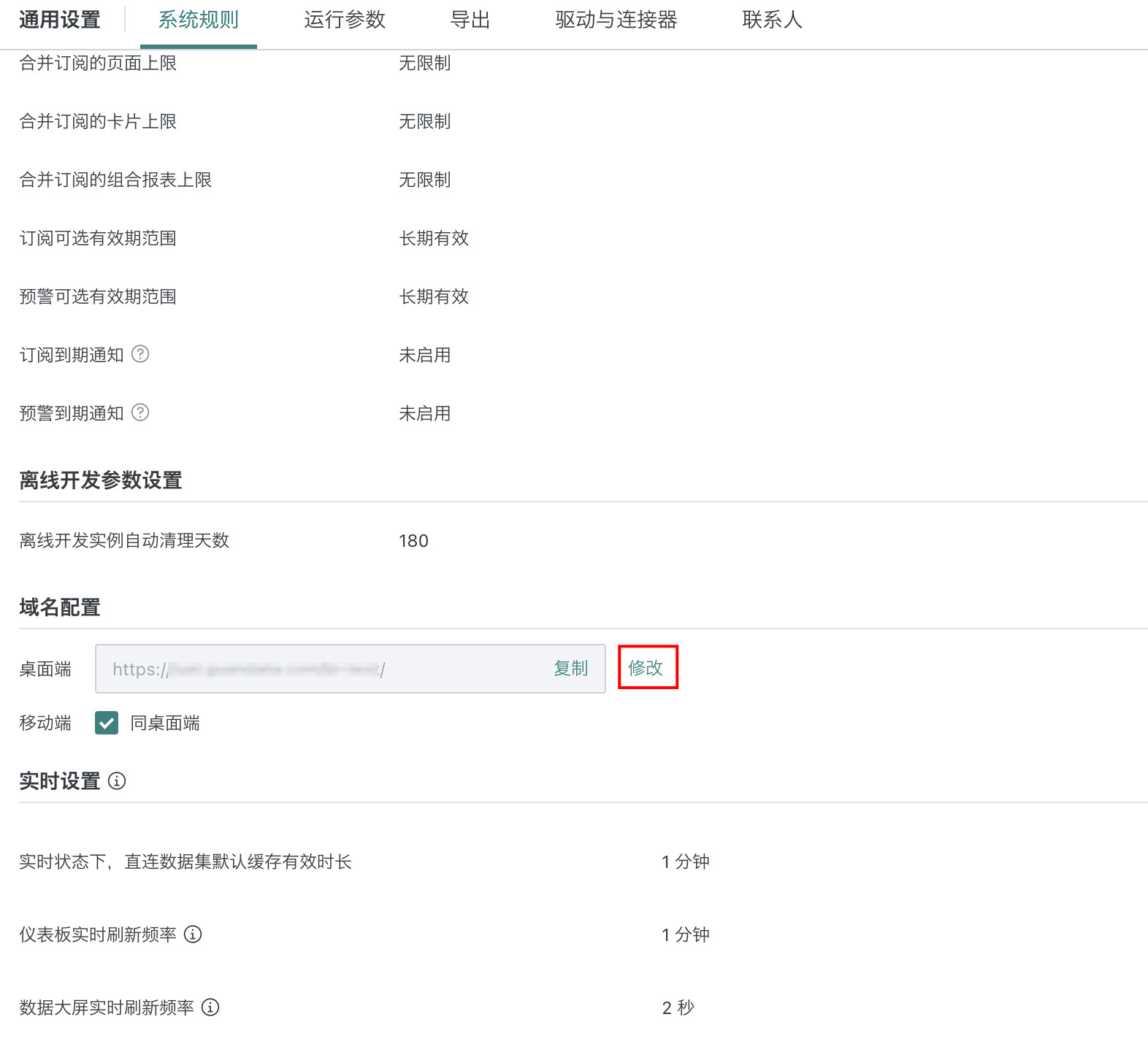This screenshot has height=1044, width=1148.
Task: Click the 修改 link for domain config
Action: click(x=646, y=667)
